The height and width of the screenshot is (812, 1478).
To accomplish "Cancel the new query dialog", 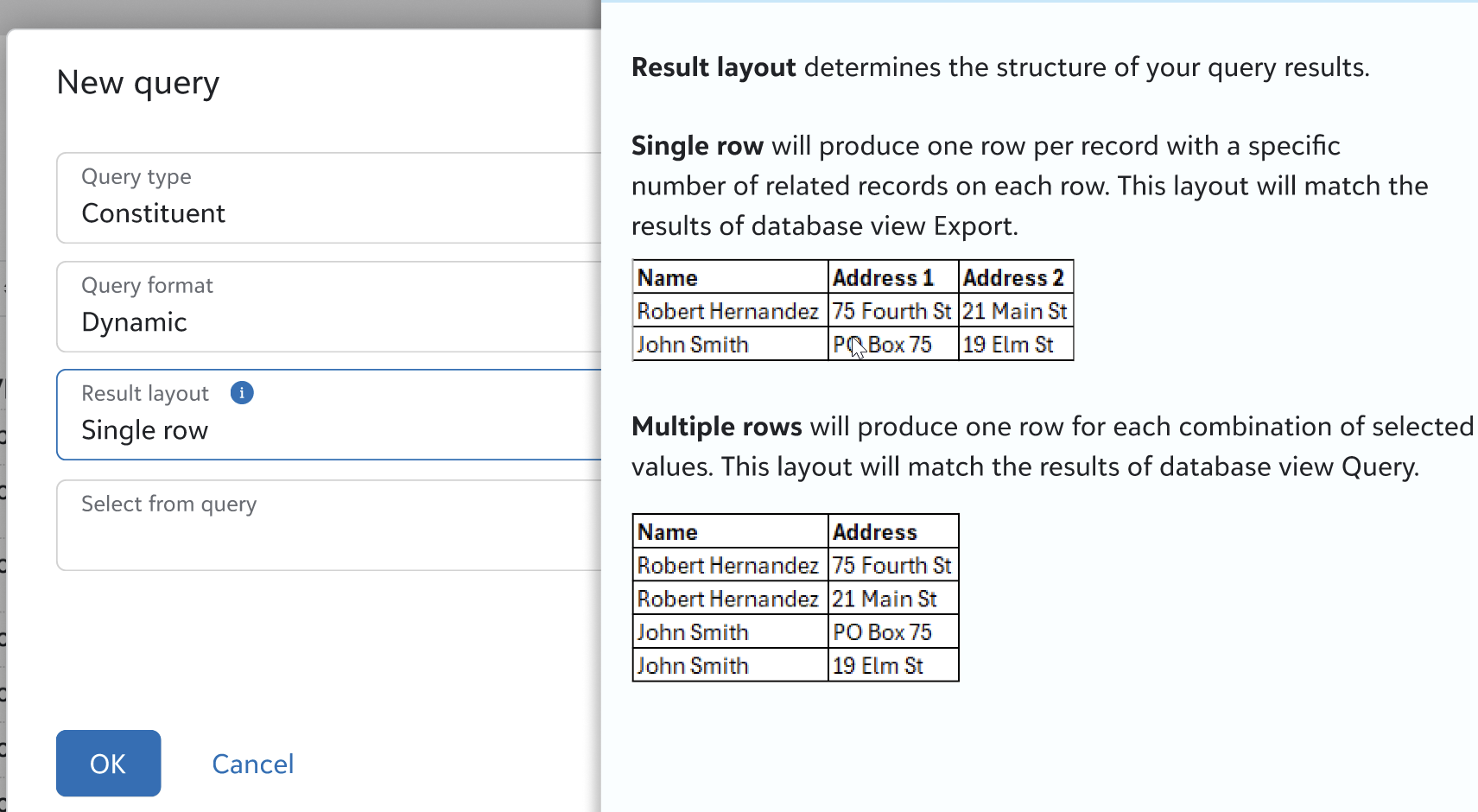I will pyautogui.click(x=252, y=764).
